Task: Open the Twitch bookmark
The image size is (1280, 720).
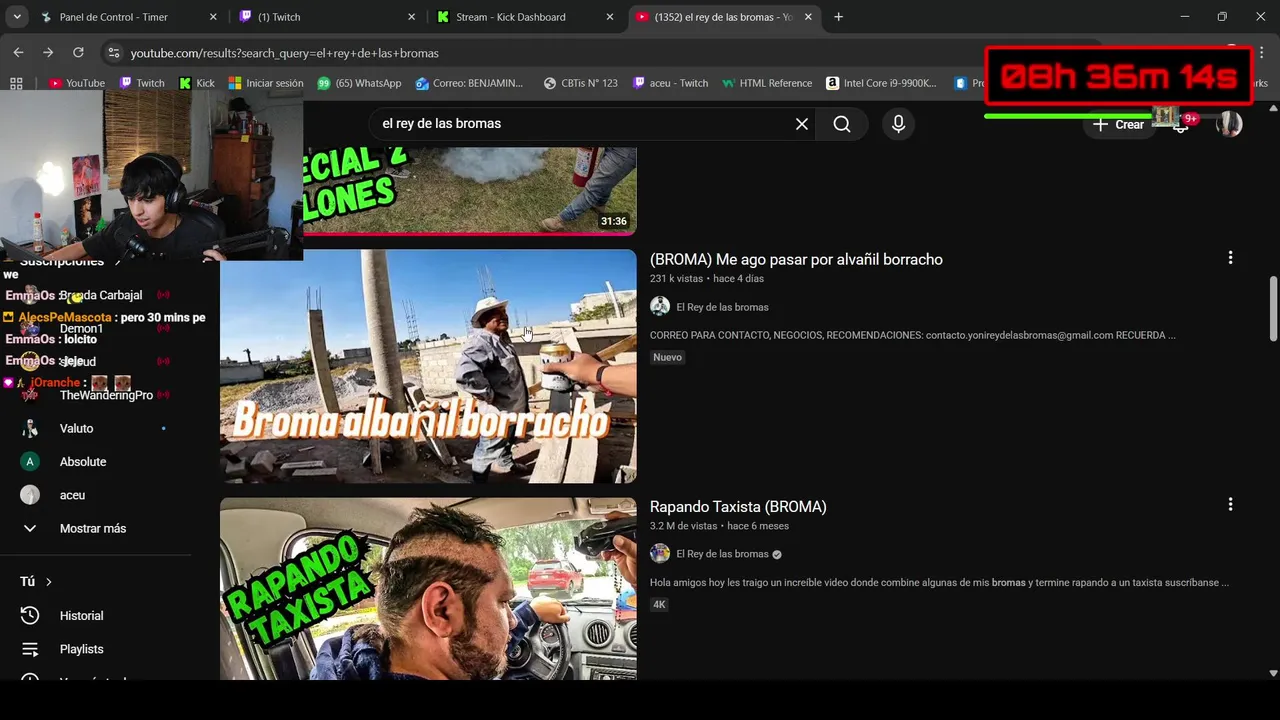Action: point(142,83)
